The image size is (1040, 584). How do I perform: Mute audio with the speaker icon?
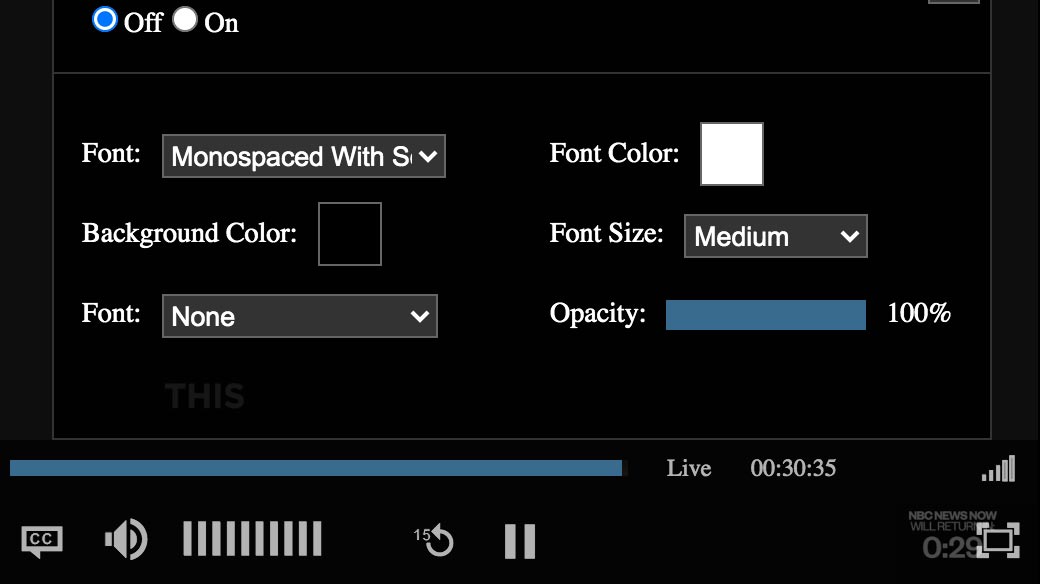(126, 539)
